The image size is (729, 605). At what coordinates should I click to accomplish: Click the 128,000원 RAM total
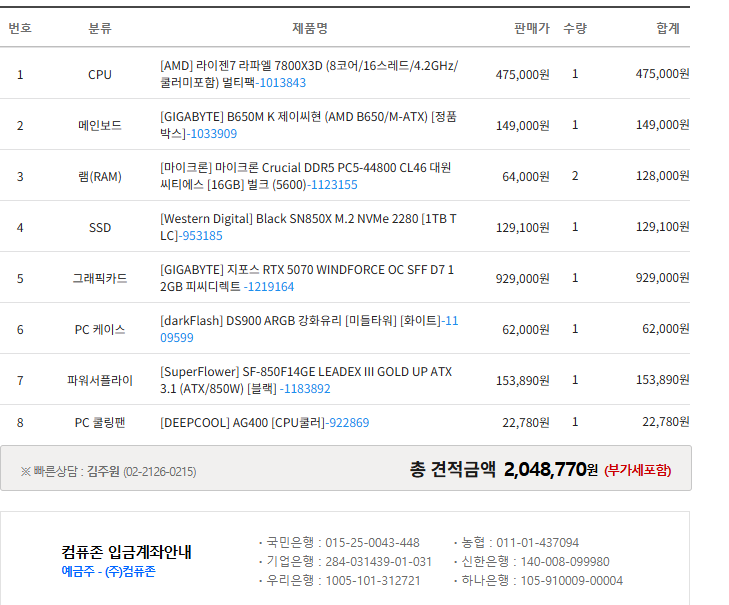[x=663, y=176]
